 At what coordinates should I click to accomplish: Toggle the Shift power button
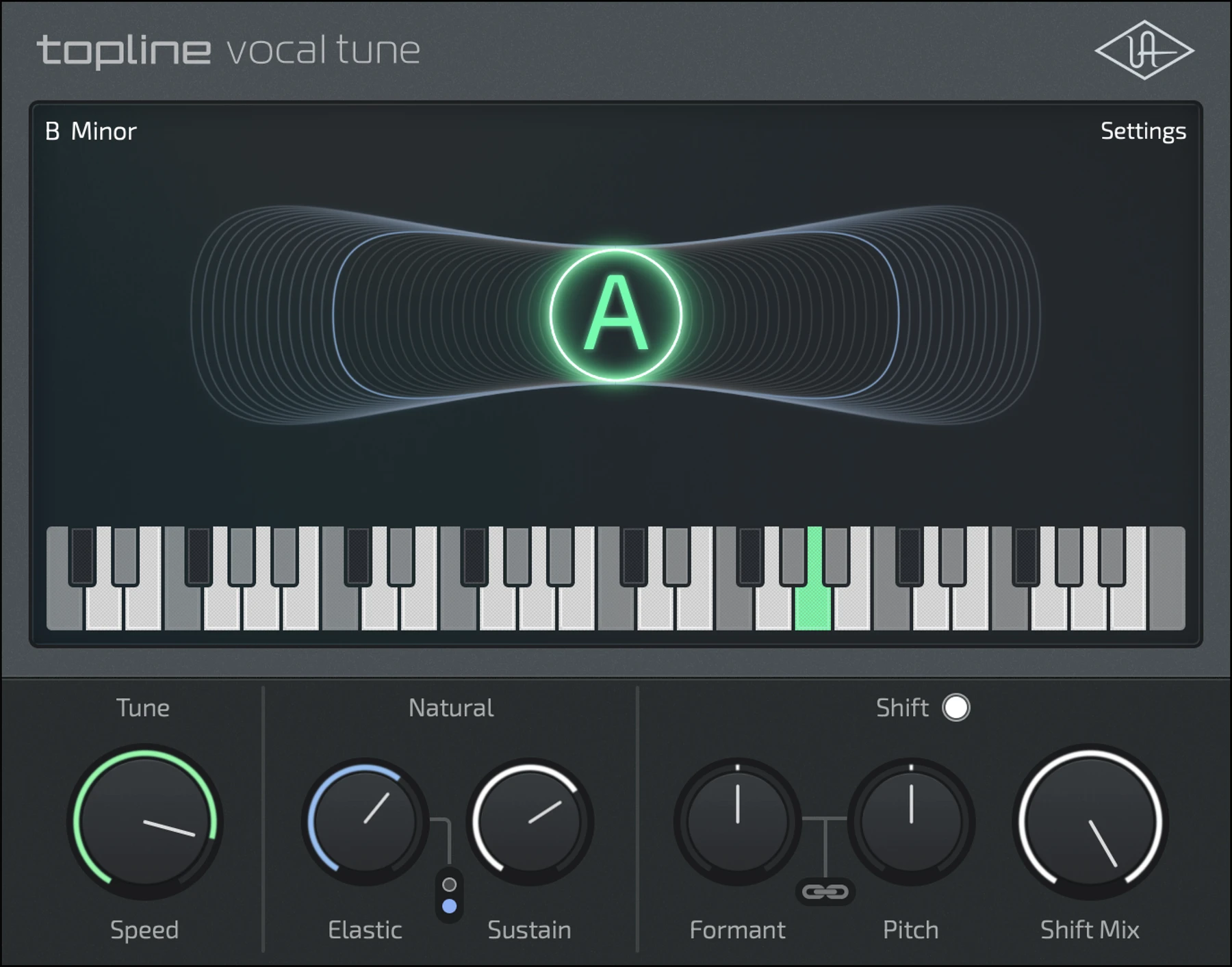coord(955,707)
